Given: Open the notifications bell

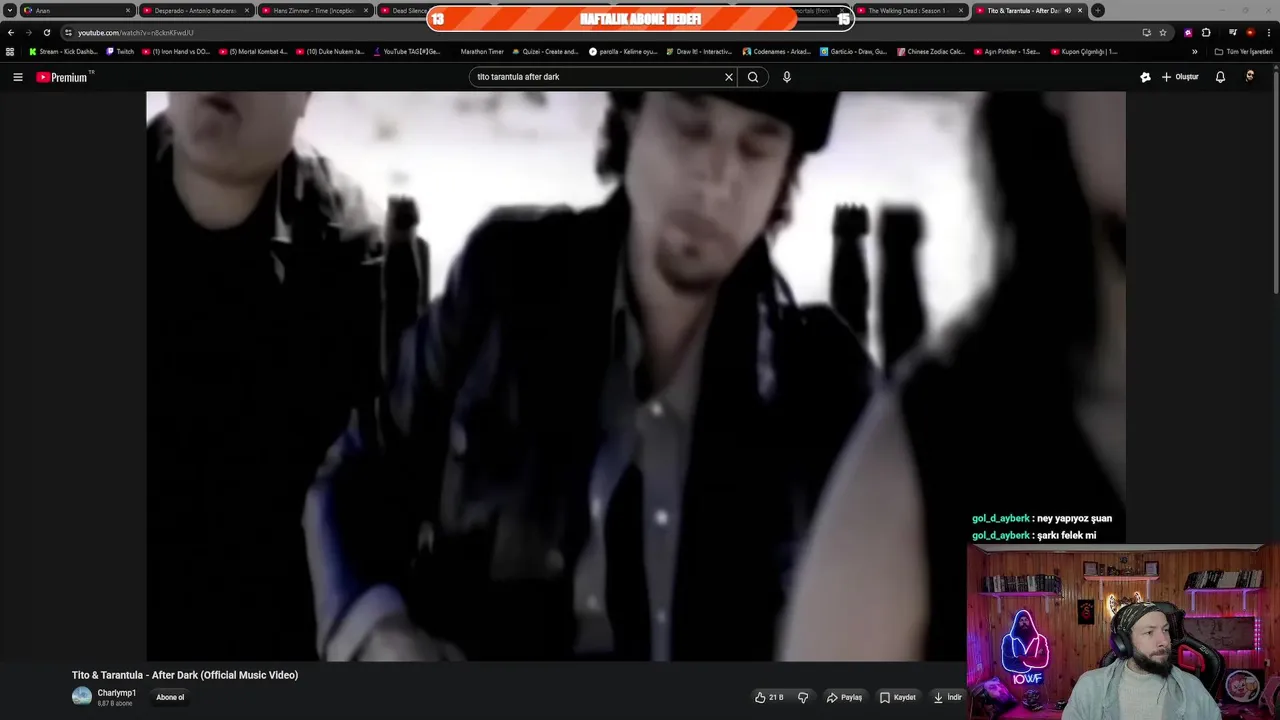Looking at the screenshot, I should 1220,77.
